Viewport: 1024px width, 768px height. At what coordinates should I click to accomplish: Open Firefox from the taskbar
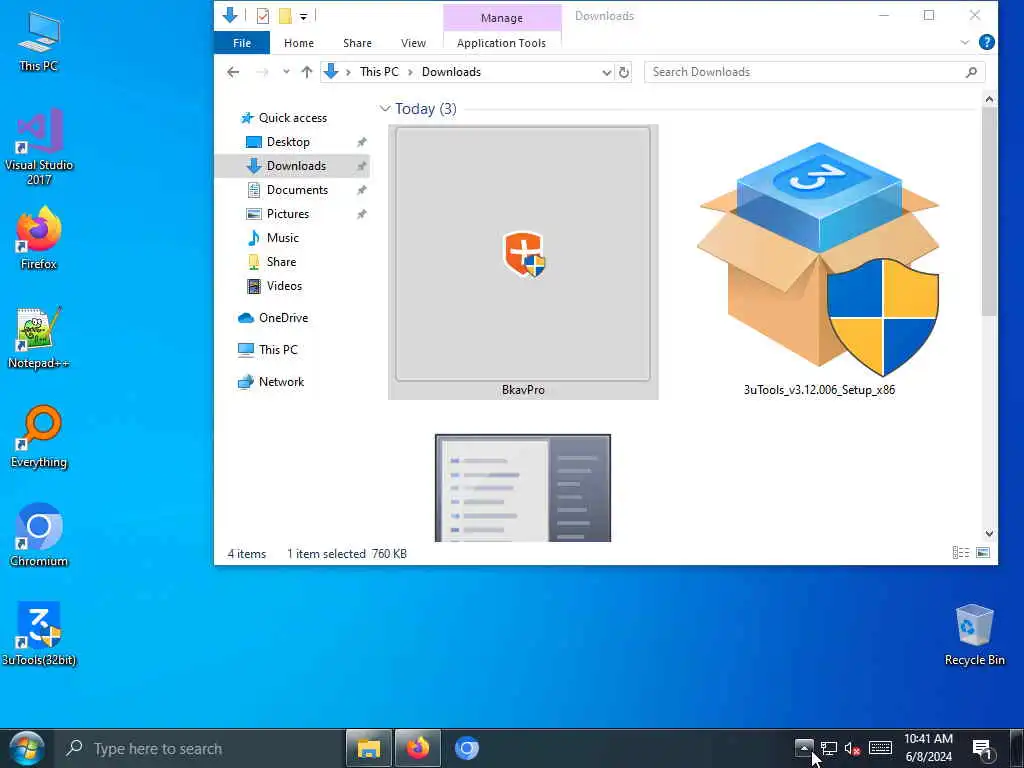[x=418, y=748]
